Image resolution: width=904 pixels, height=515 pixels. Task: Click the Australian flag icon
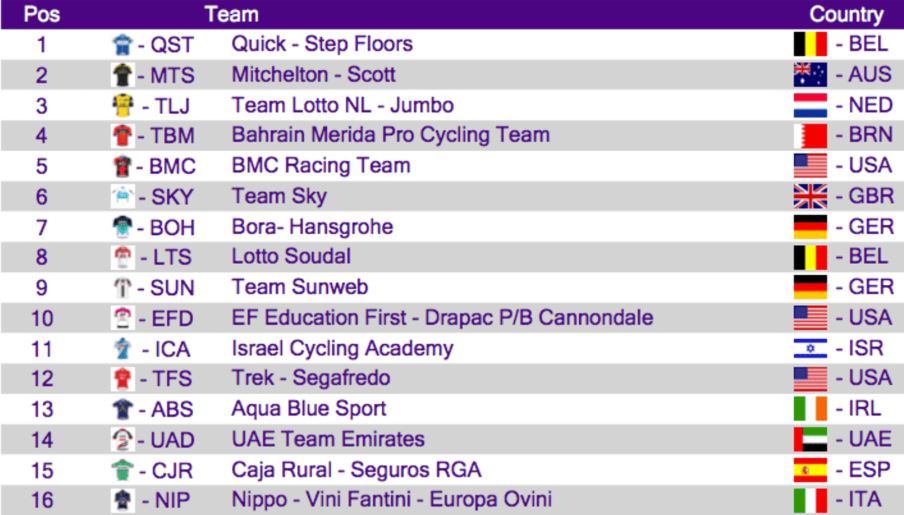point(809,75)
